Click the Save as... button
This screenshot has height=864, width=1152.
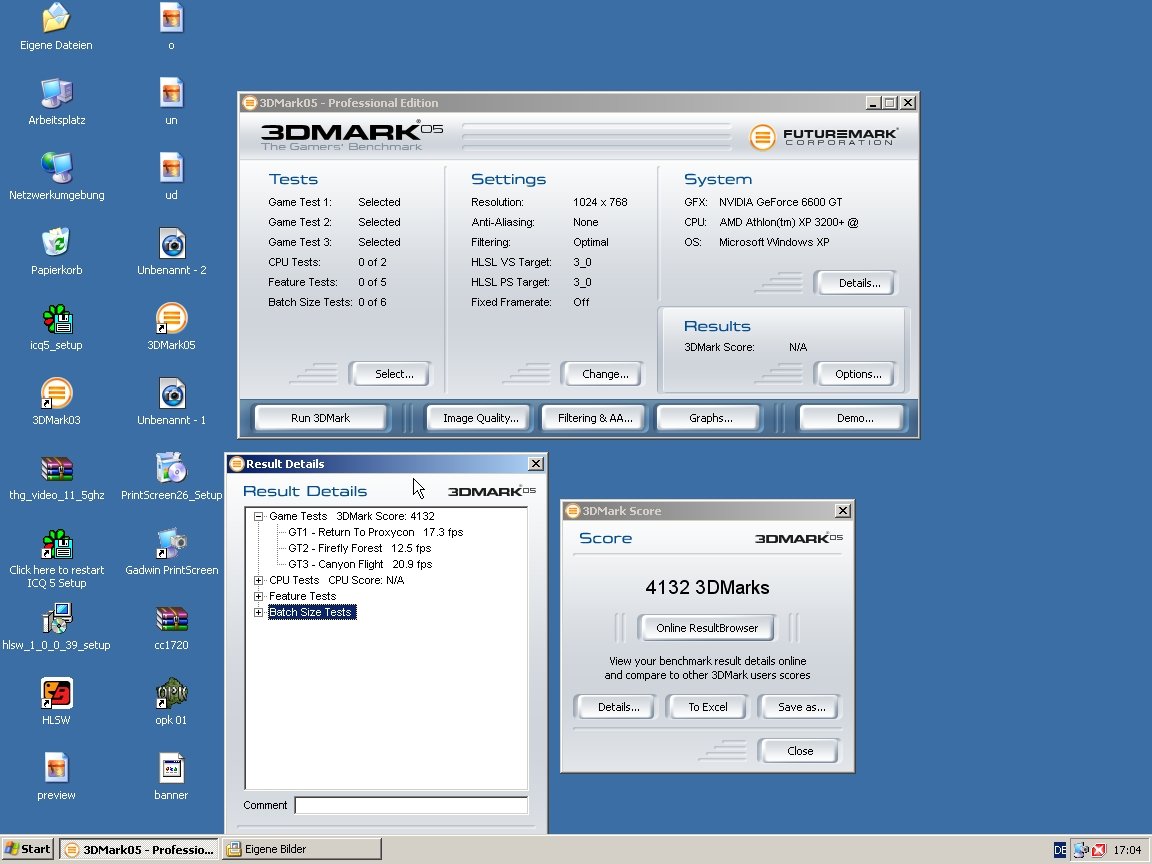tap(801, 708)
